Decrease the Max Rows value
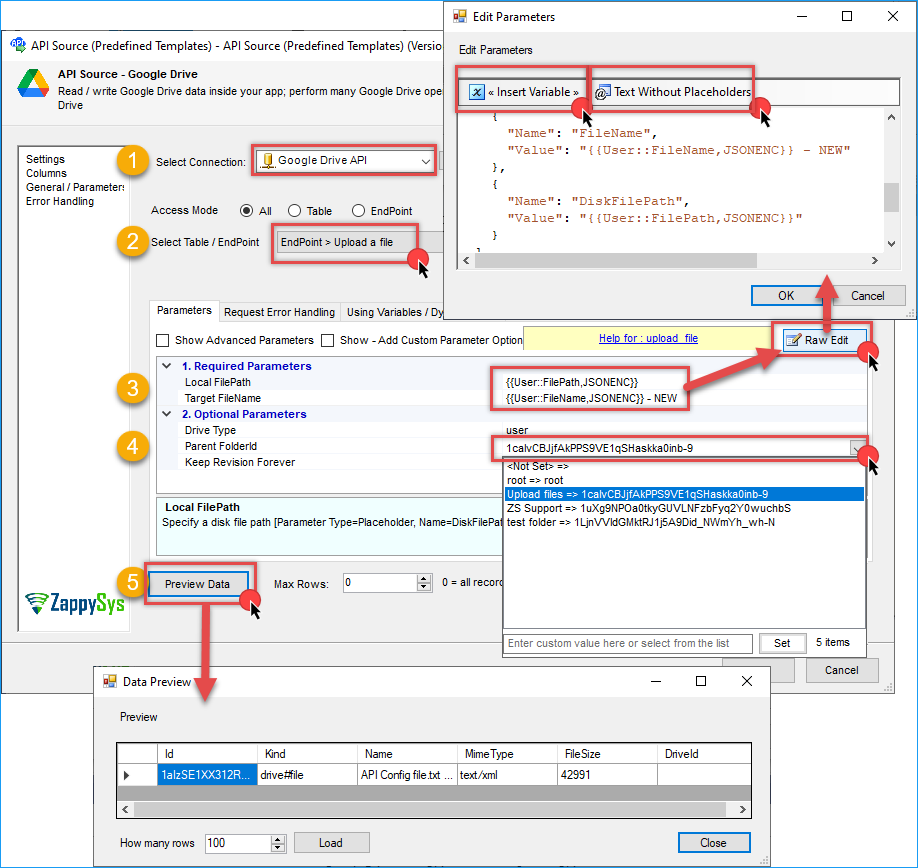This screenshot has height=868, width=918. coord(424,587)
